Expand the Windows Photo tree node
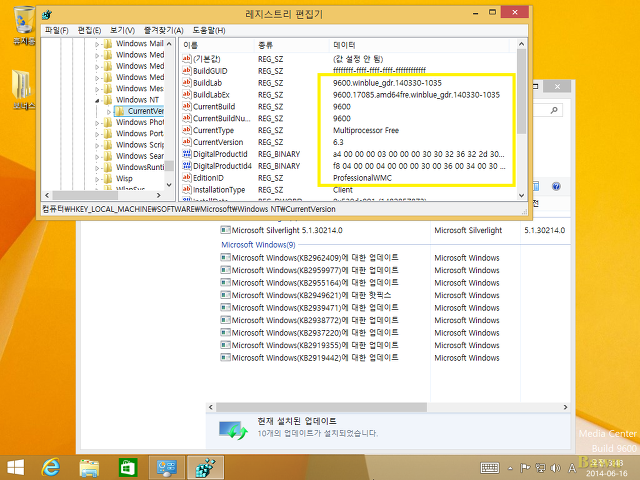 coord(97,122)
